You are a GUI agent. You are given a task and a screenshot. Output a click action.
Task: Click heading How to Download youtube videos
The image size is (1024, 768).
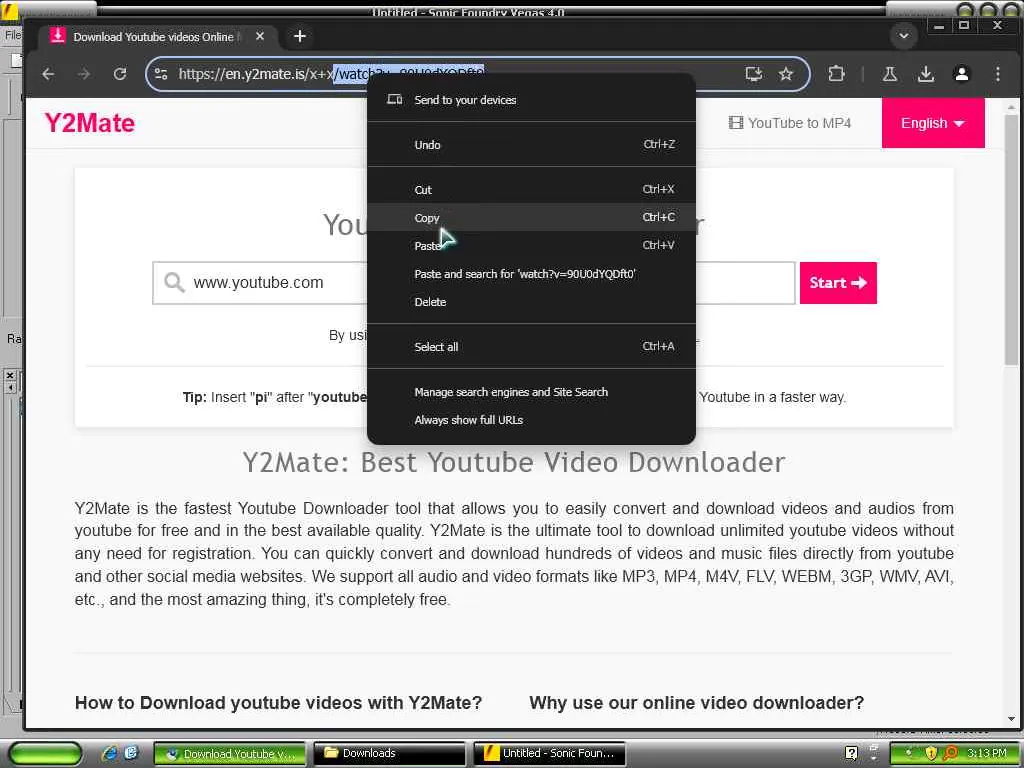pyautogui.click(x=278, y=703)
